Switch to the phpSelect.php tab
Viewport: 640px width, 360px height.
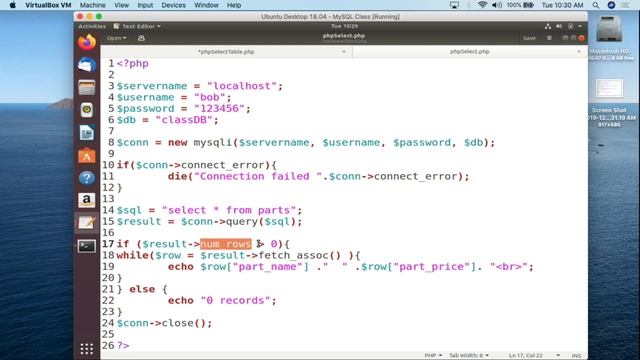(x=469, y=51)
